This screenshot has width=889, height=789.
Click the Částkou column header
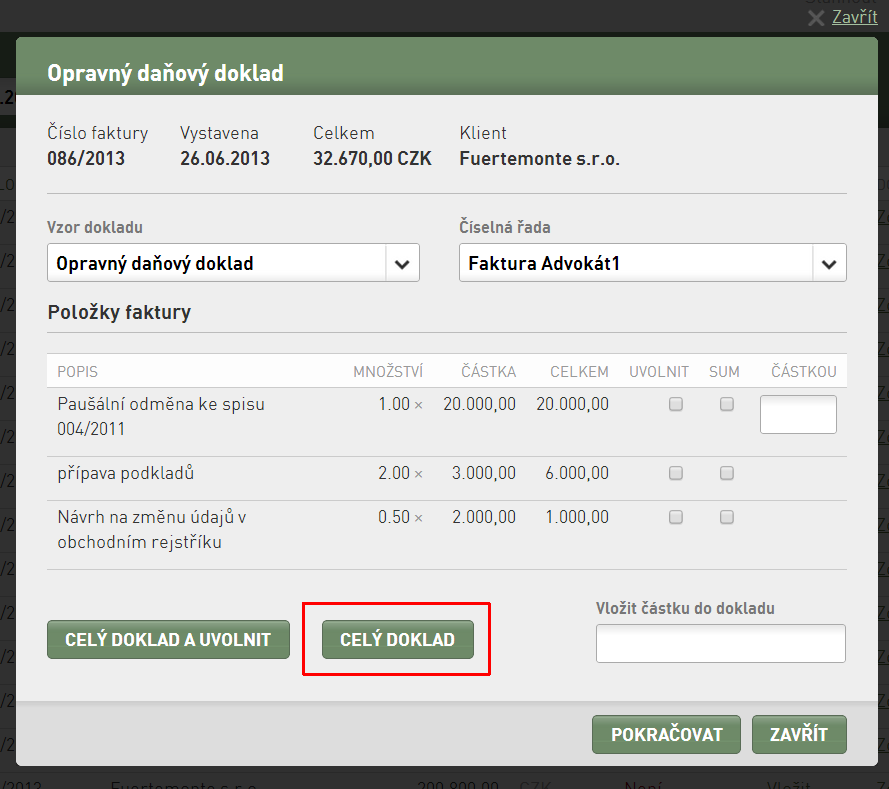point(803,372)
